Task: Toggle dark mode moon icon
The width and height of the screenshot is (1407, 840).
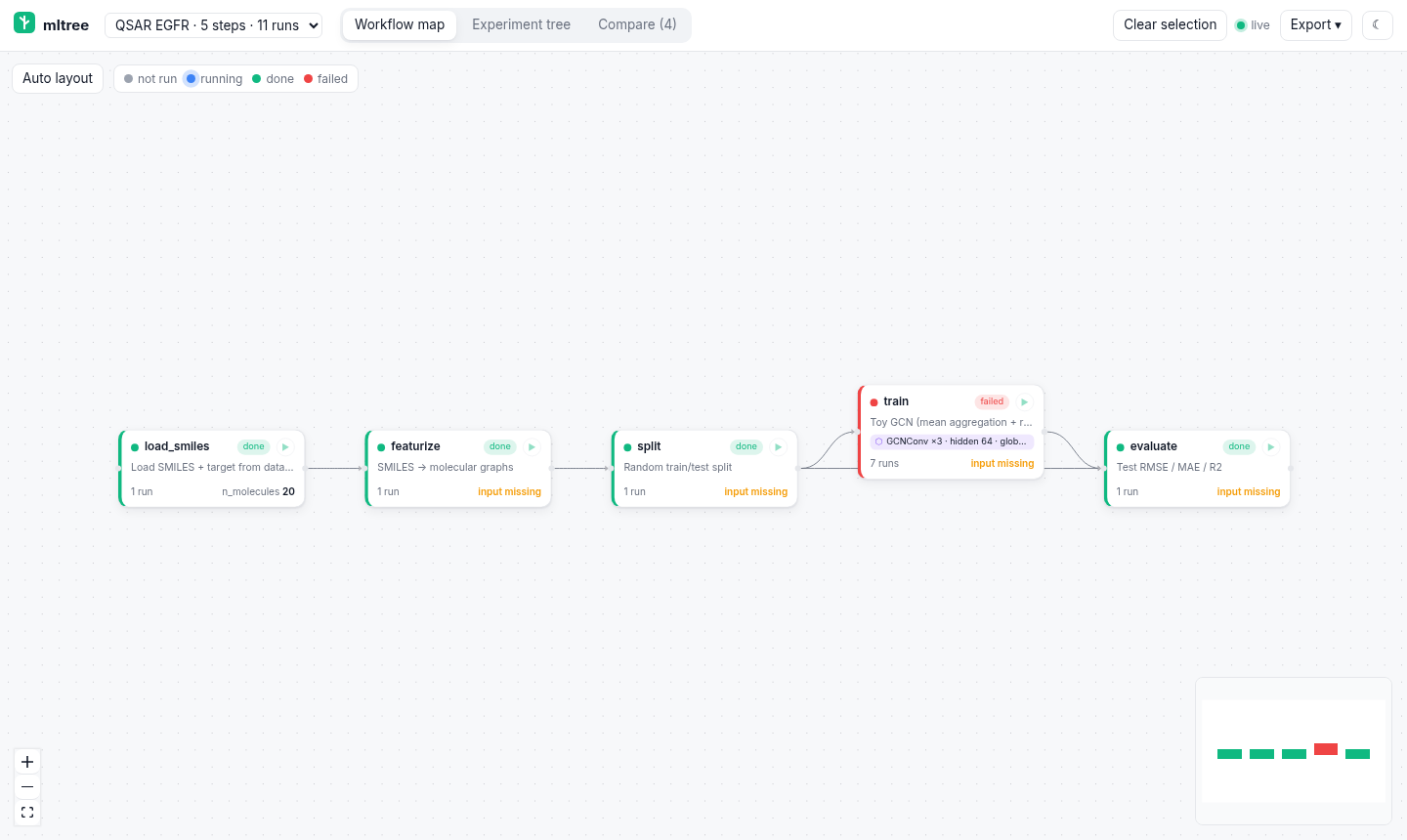Action: coord(1377,24)
